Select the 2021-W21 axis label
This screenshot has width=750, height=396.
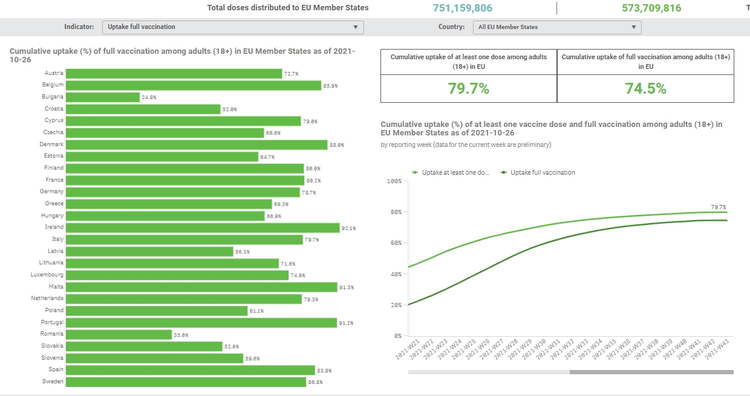pos(407,349)
